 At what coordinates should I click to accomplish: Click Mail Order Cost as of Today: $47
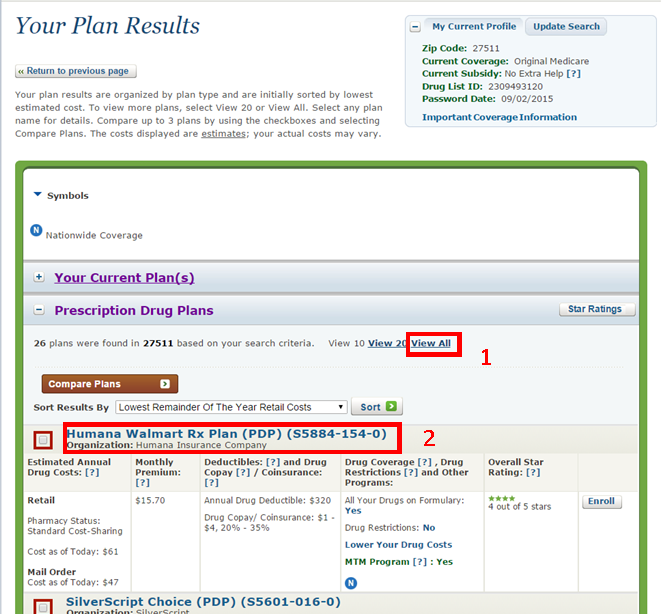73,582
